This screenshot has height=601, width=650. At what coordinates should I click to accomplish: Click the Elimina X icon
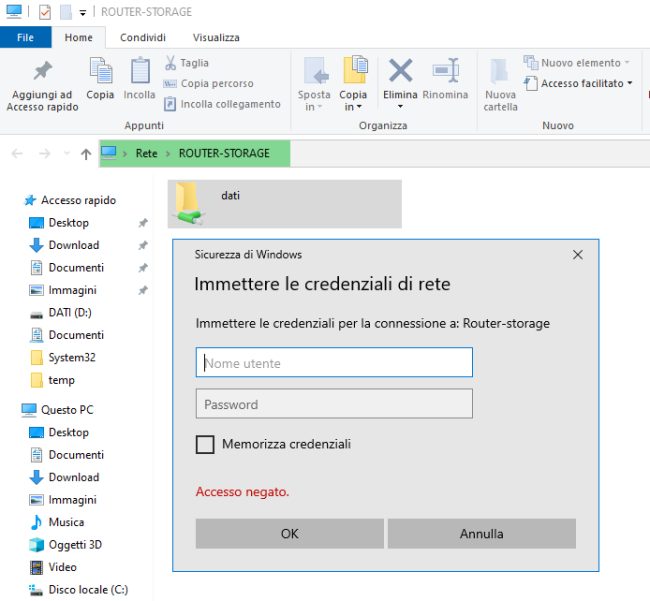coord(400,70)
